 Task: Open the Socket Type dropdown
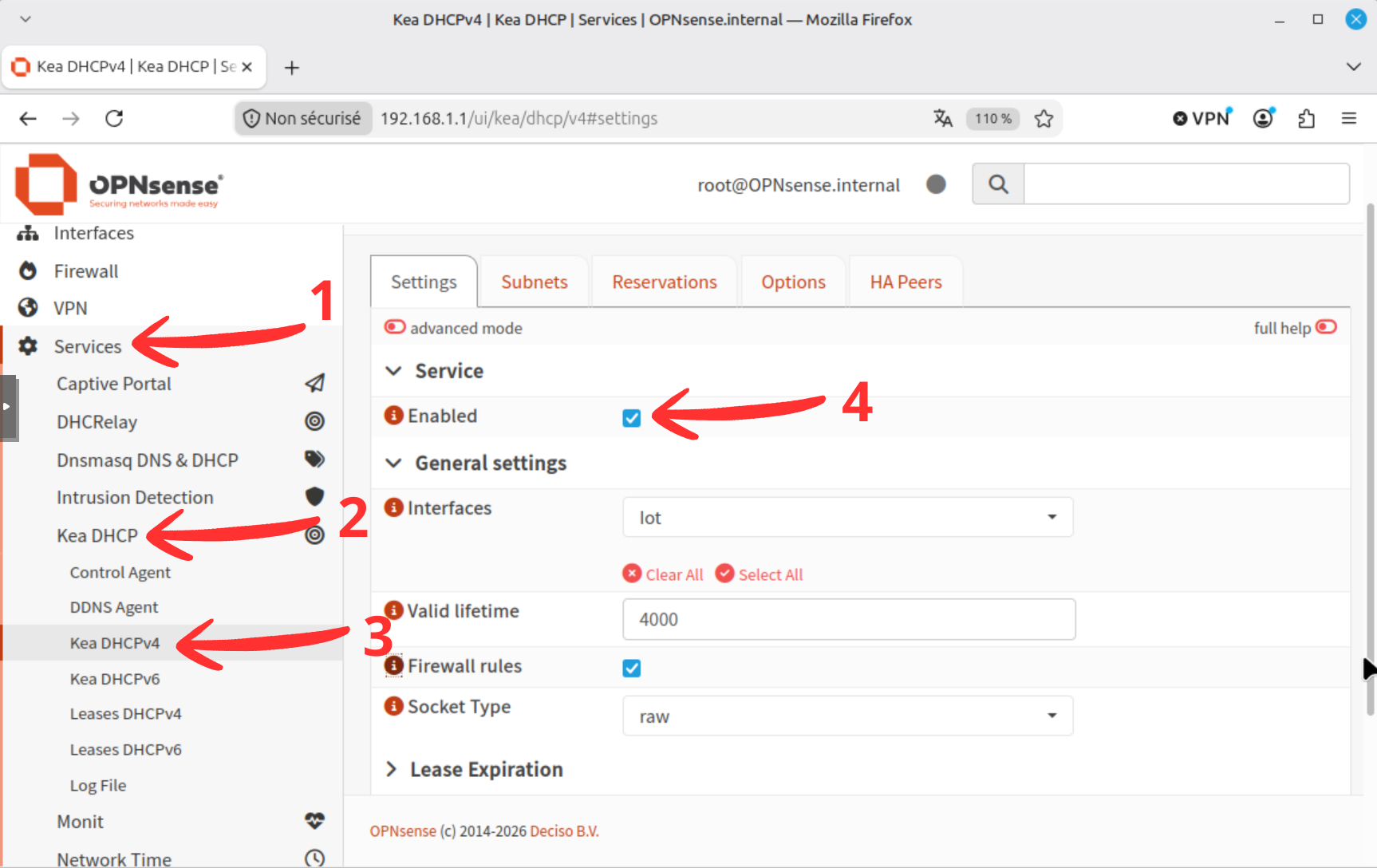(x=847, y=716)
